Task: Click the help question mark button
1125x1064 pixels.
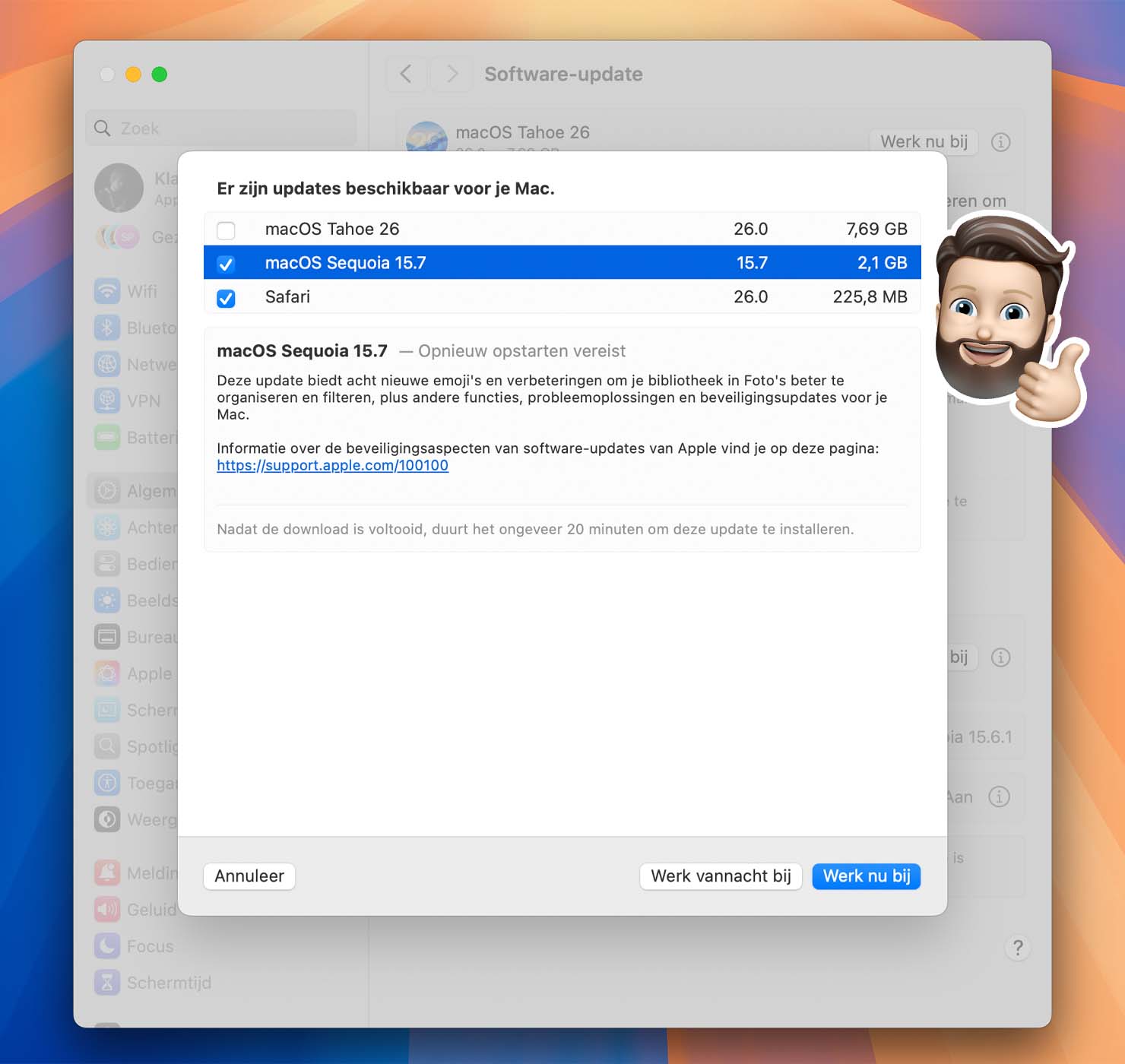Action: [1018, 948]
